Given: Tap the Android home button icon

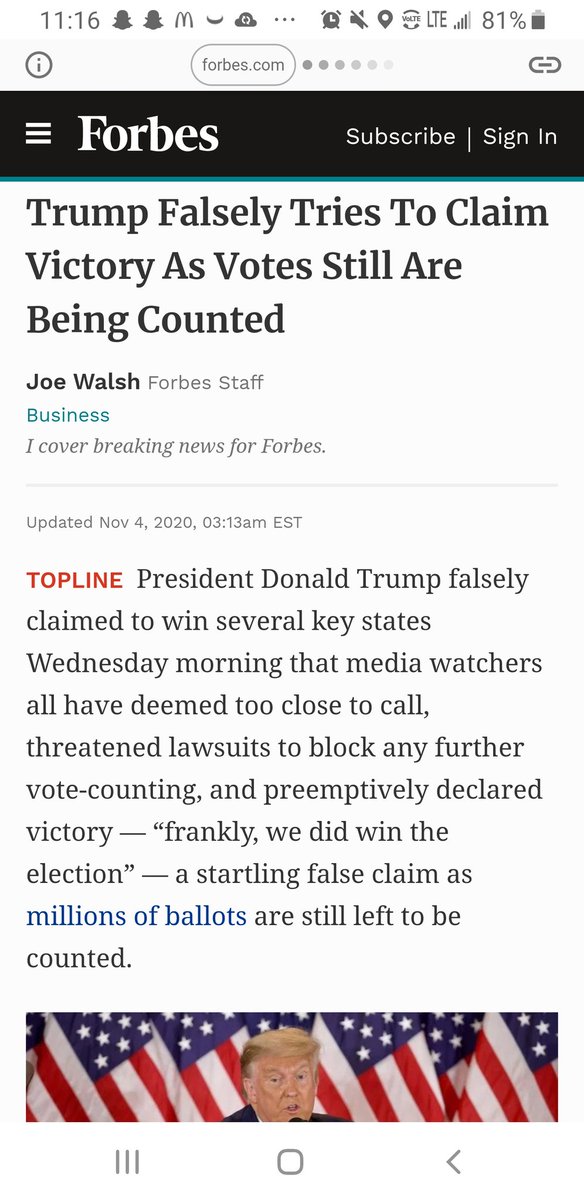Looking at the screenshot, I should (x=290, y=1161).
